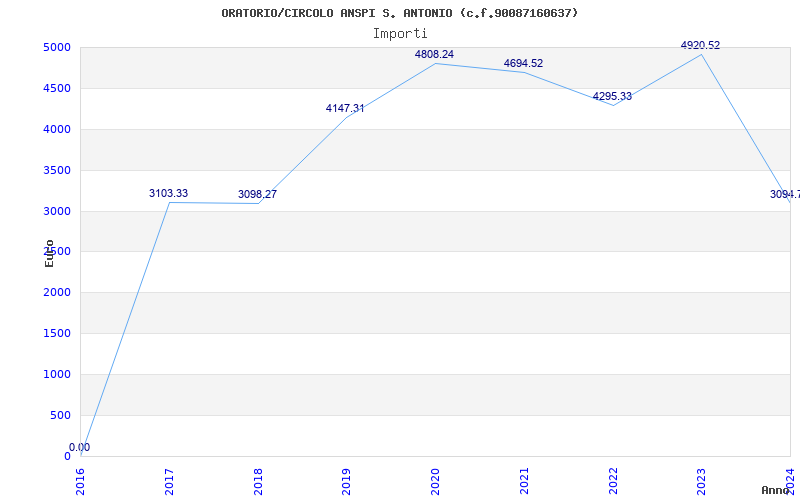The image size is (800, 500).
Task: Click the 4808.24 data label
Action: [x=434, y=54]
